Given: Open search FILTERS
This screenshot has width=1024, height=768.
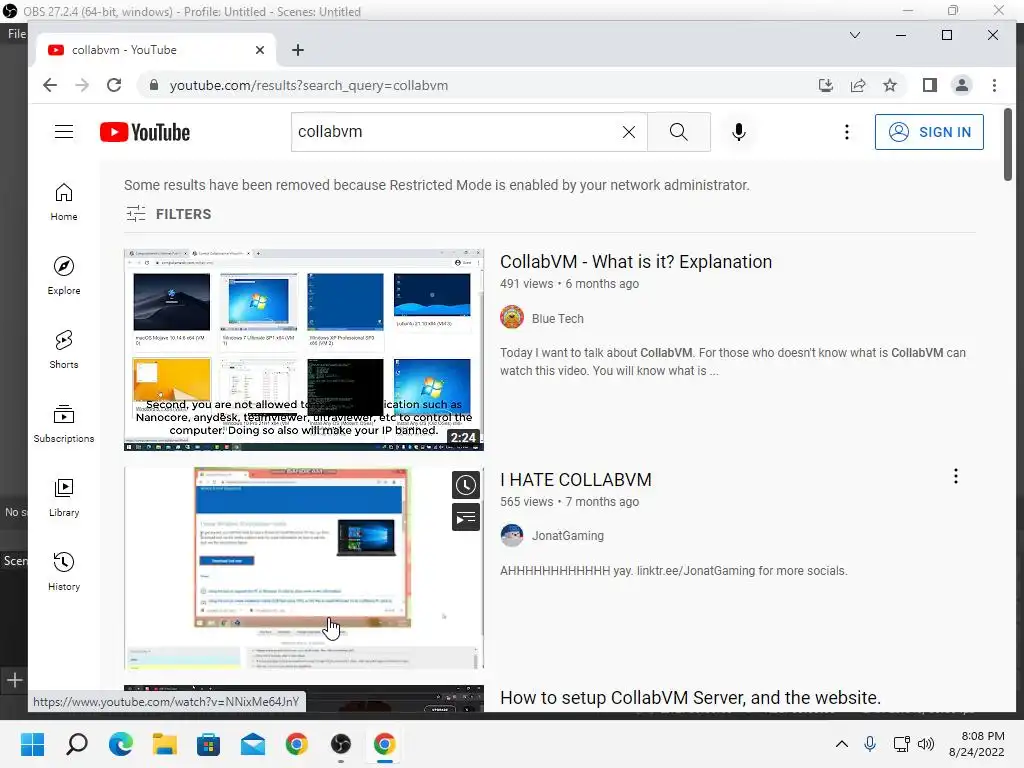Looking at the screenshot, I should tap(168, 214).
